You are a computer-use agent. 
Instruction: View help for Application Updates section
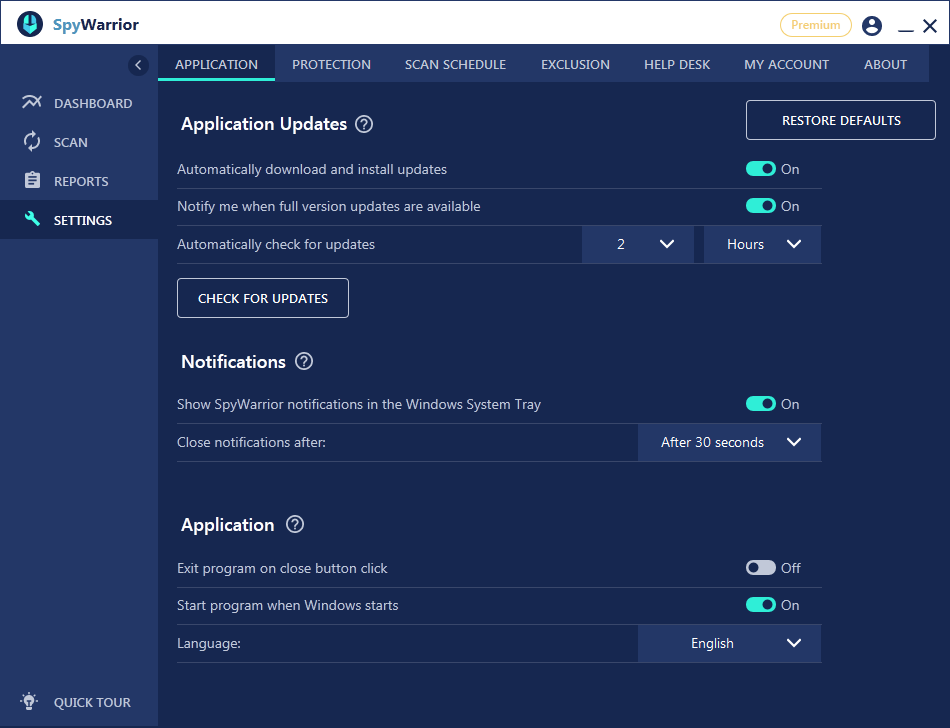point(364,124)
